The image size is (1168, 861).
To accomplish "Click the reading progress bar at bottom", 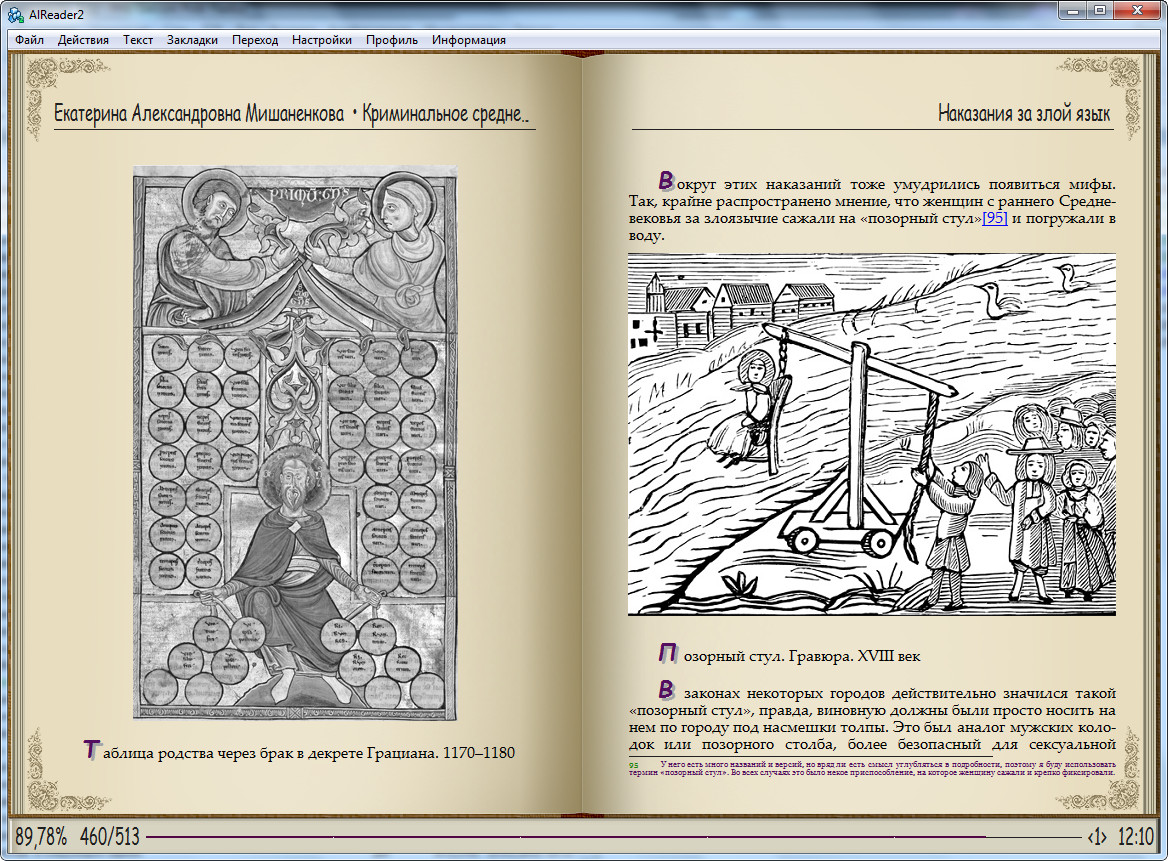I will [613, 836].
